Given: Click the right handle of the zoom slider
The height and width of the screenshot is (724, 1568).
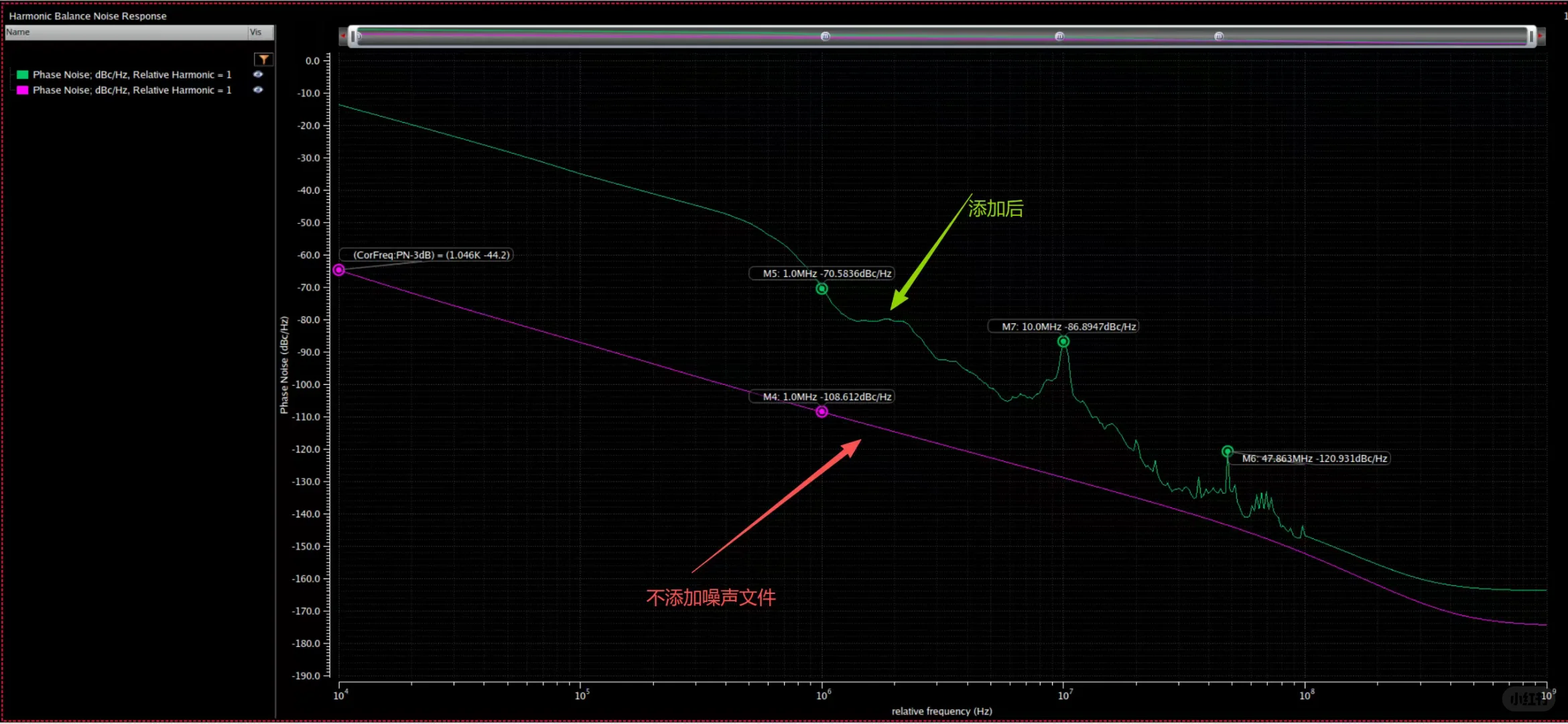Looking at the screenshot, I should pyautogui.click(x=1531, y=36).
